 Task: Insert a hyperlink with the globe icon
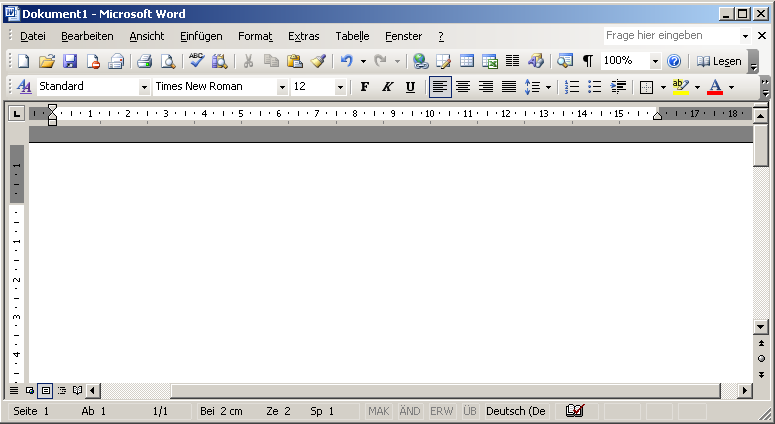point(421,61)
